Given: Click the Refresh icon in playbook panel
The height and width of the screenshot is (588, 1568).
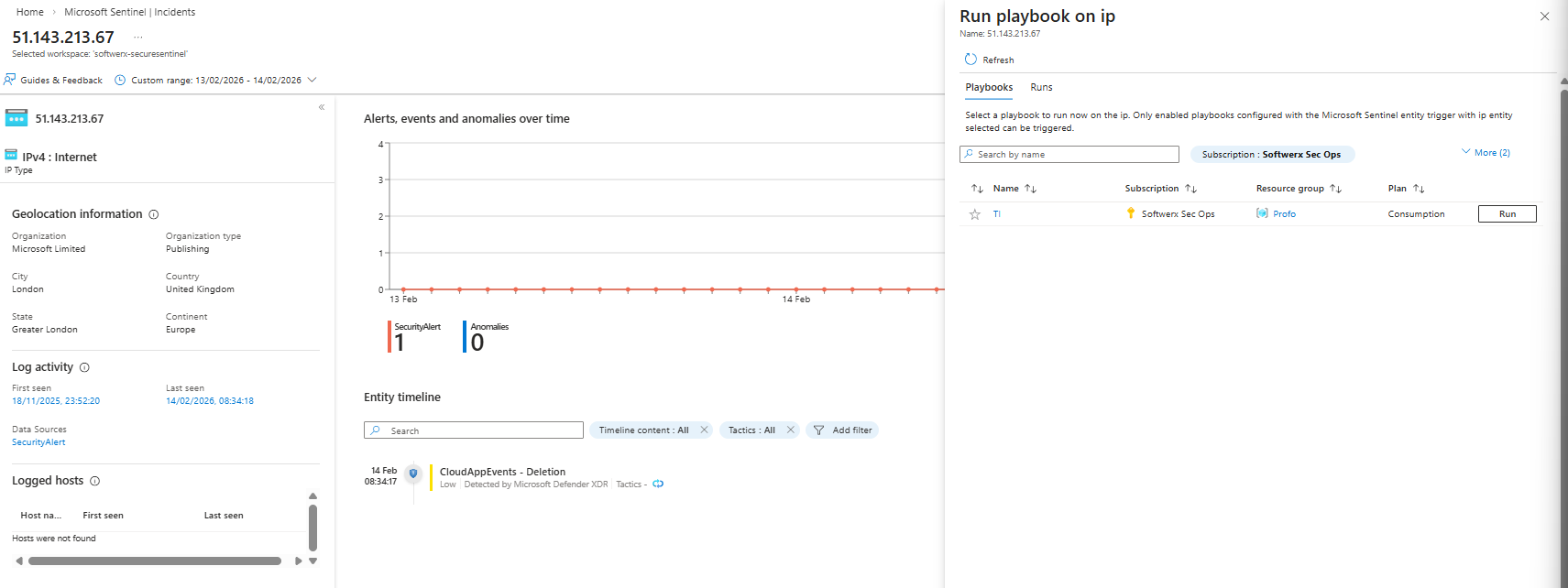Looking at the screenshot, I should (970, 60).
